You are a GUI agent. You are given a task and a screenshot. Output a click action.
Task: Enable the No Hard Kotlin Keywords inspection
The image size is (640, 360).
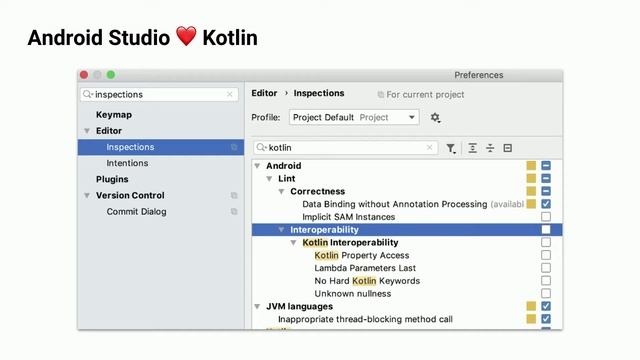click(x=546, y=280)
